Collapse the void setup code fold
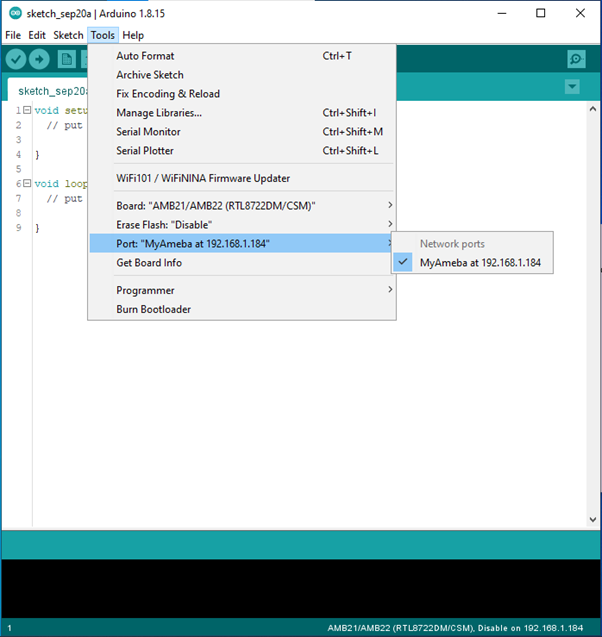 [x=27, y=110]
